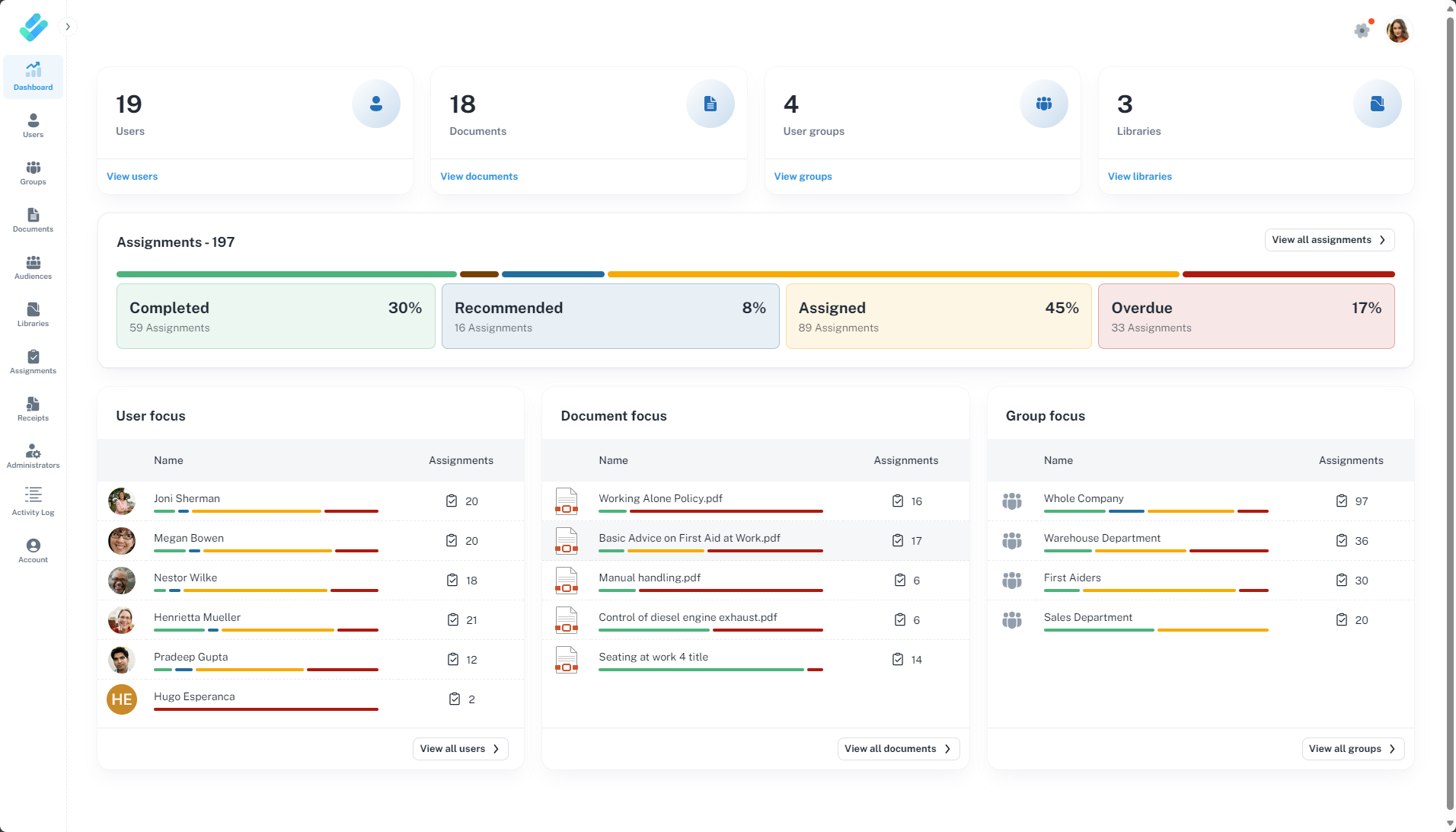Click the green Completed progress bar segment
The image size is (1456, 832).
pyautogui.click(x=286, y=274)
